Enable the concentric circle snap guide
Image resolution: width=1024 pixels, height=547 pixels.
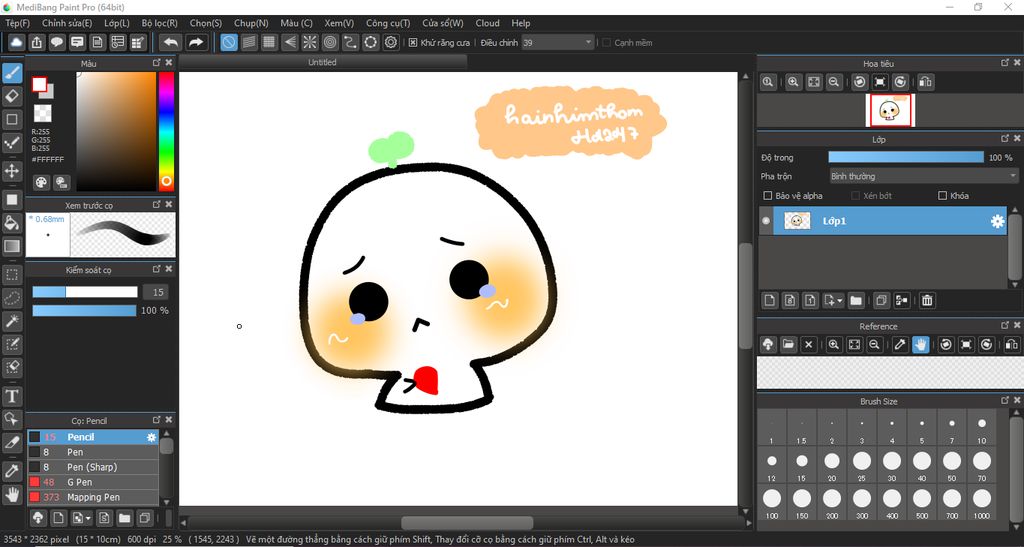[330, 42]
